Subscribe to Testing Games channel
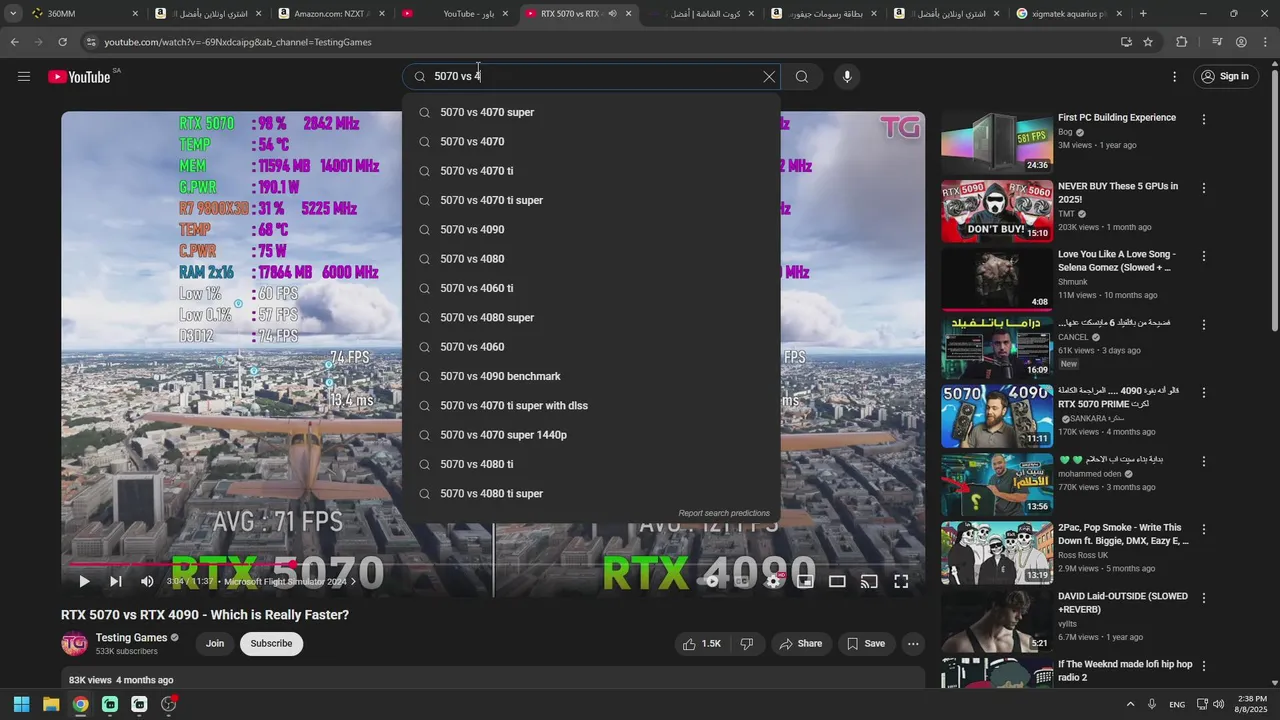The image size is (1280, 720). tap(271, 644)
